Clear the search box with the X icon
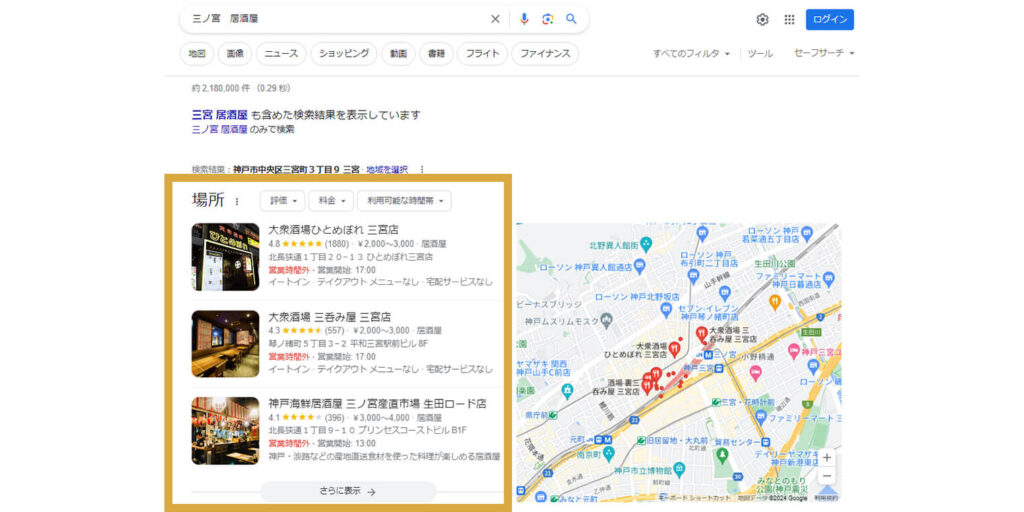Image resolution: width=1024 pixels, height=512 pixels. [x=495, y=19]
